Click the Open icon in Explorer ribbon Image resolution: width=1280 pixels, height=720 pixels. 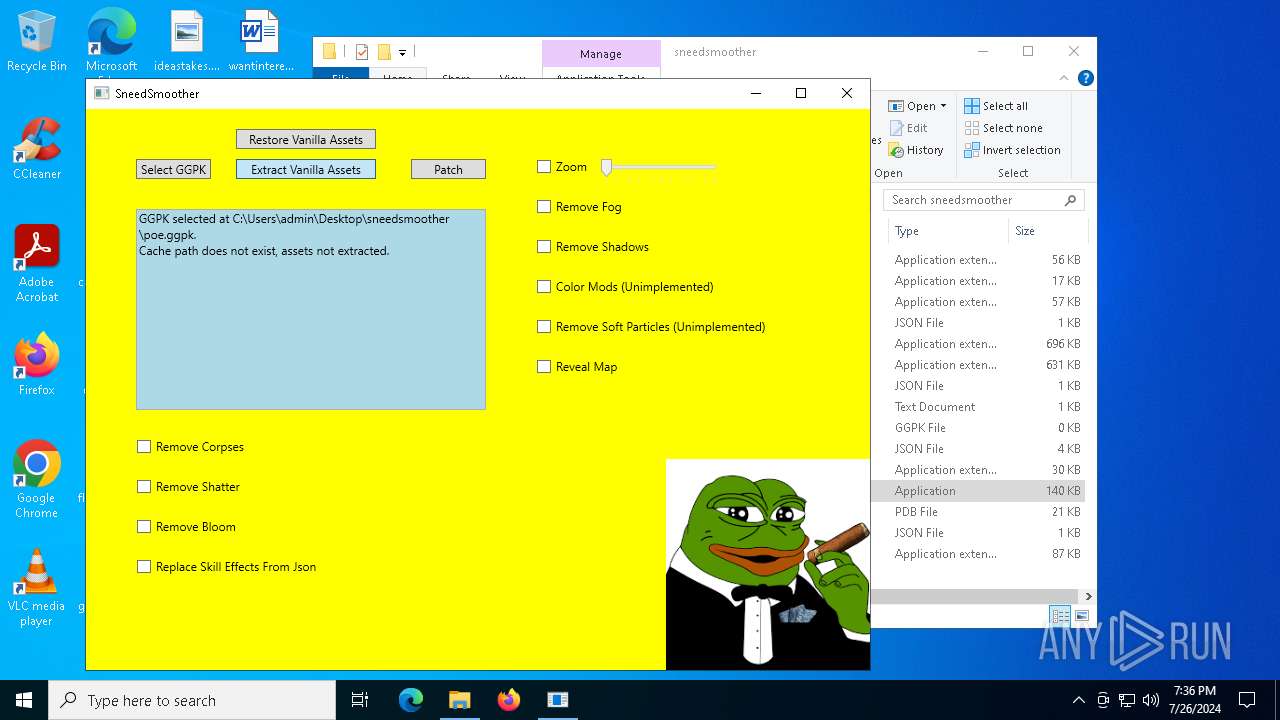(895, 106)
